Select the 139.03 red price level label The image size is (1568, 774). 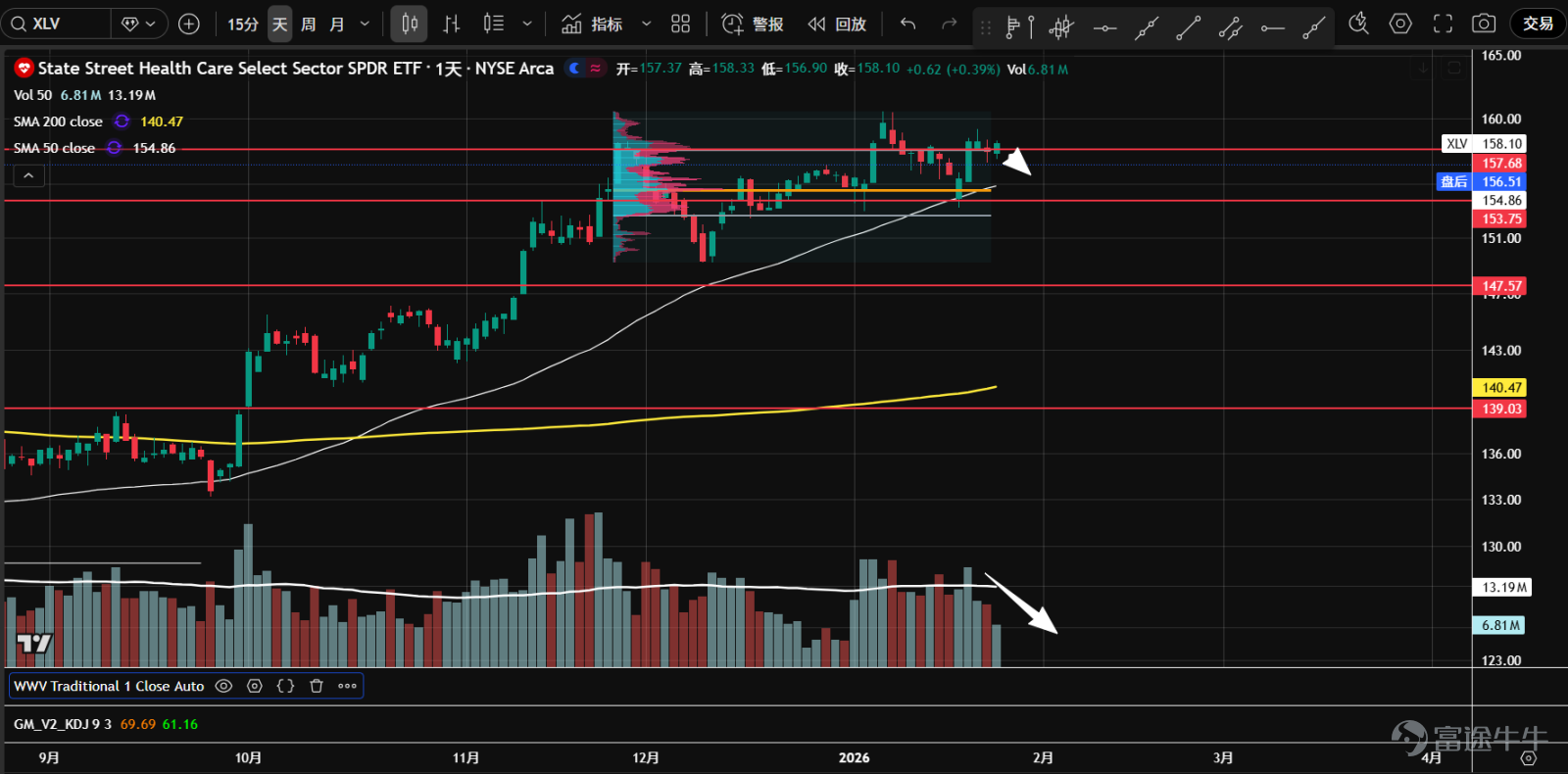pyautogui.click(x=1499, y=409)
